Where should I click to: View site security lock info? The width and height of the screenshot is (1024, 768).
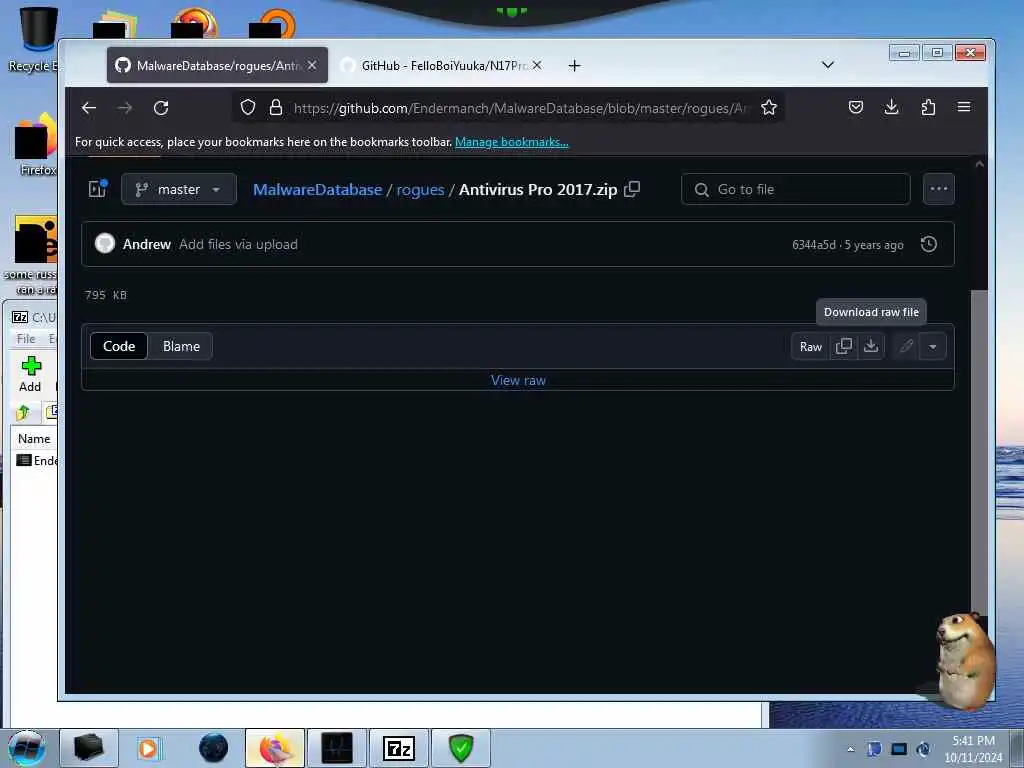click(276, 108)
